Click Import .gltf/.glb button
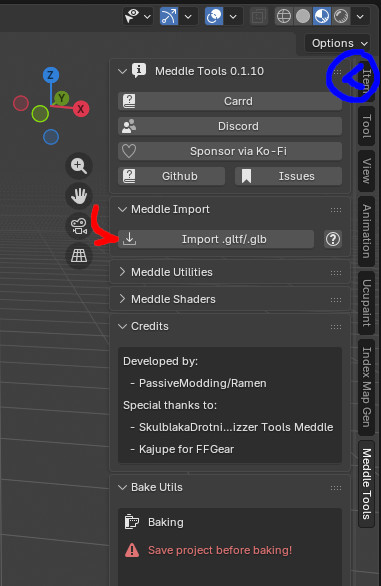This screenshot has height=586, width=381. click(216, 239)
